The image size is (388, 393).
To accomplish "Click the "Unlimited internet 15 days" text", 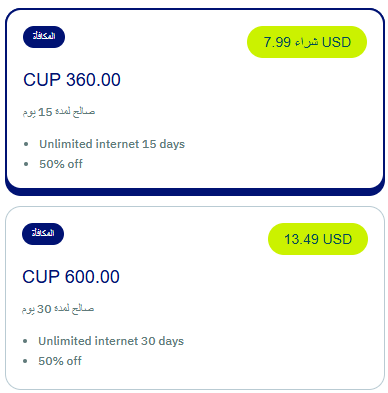I will point(112,144).
